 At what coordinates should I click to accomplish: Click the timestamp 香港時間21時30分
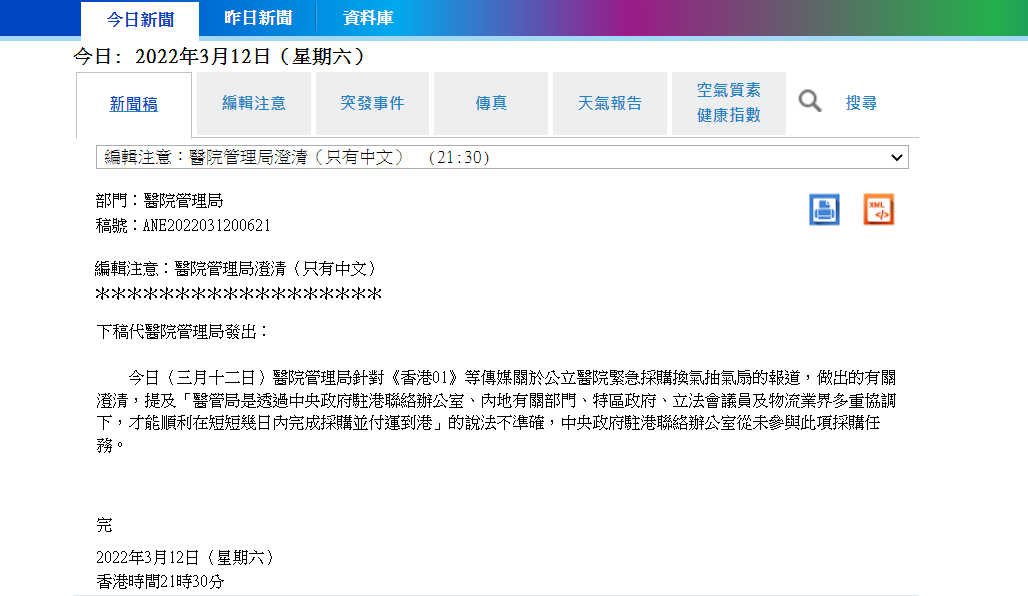click(160, 582)
